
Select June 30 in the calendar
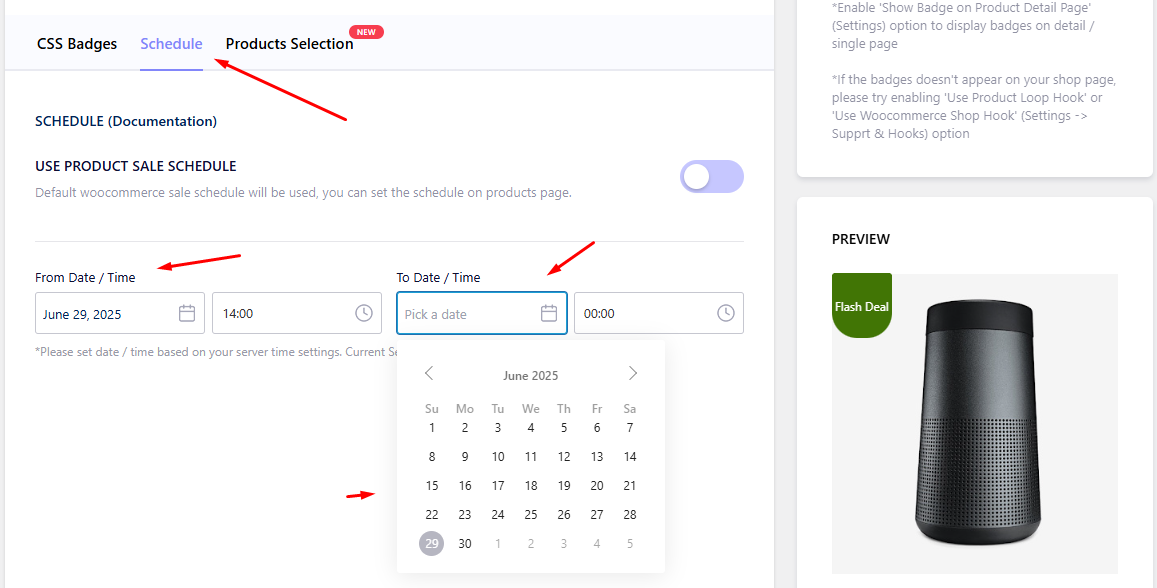point(465,544)
